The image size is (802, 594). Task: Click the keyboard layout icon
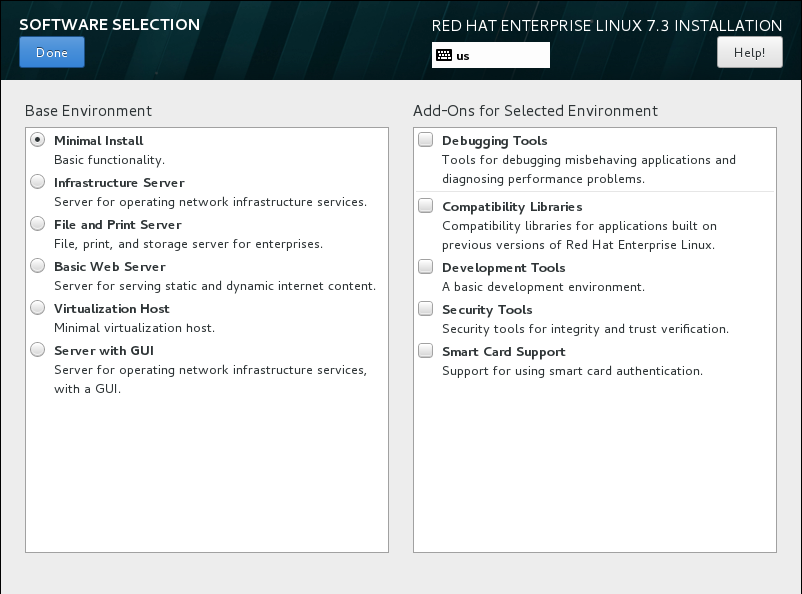(x=444, y=55)
